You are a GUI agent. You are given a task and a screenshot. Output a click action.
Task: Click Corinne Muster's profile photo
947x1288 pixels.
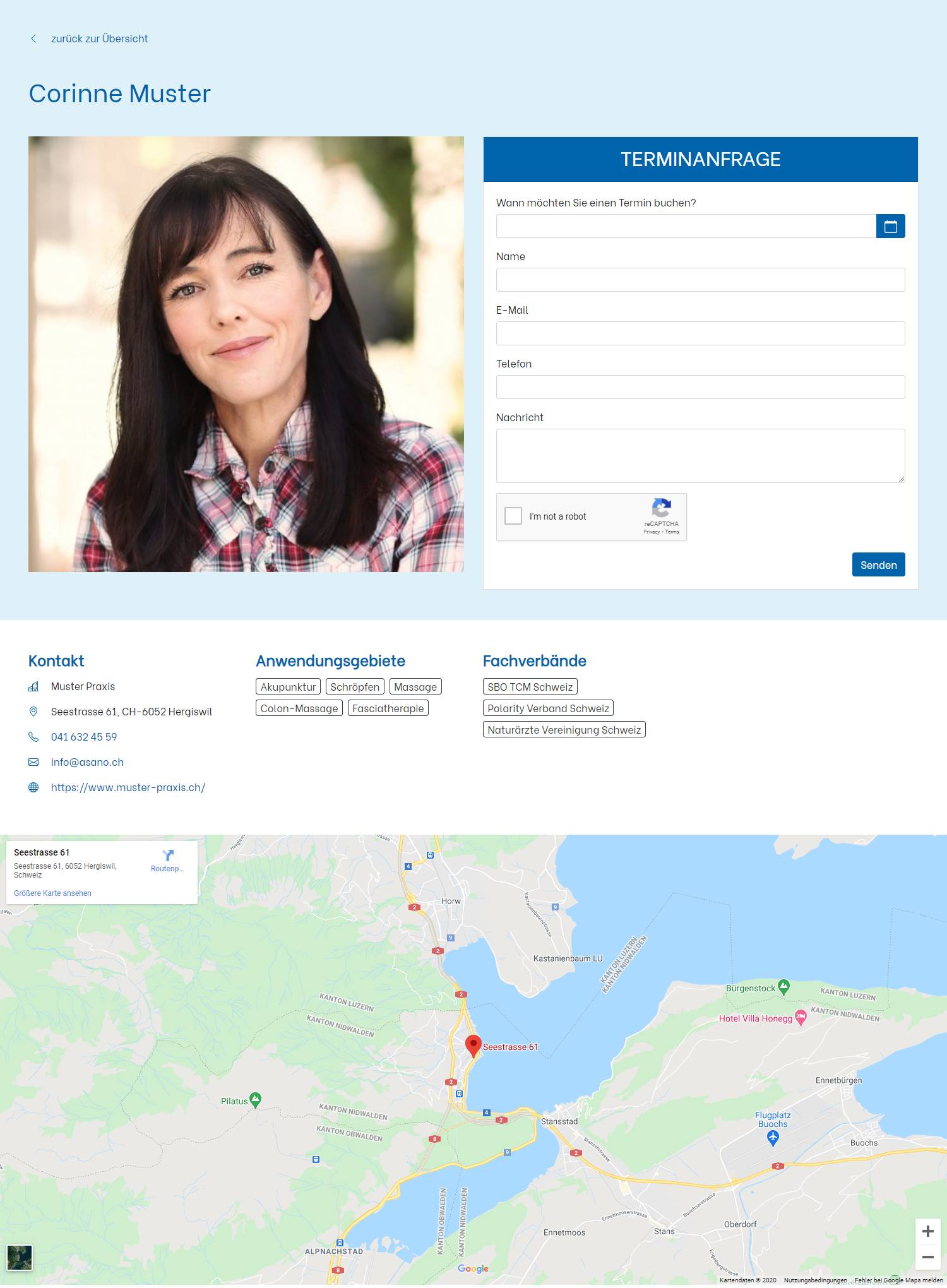point(246,354)
